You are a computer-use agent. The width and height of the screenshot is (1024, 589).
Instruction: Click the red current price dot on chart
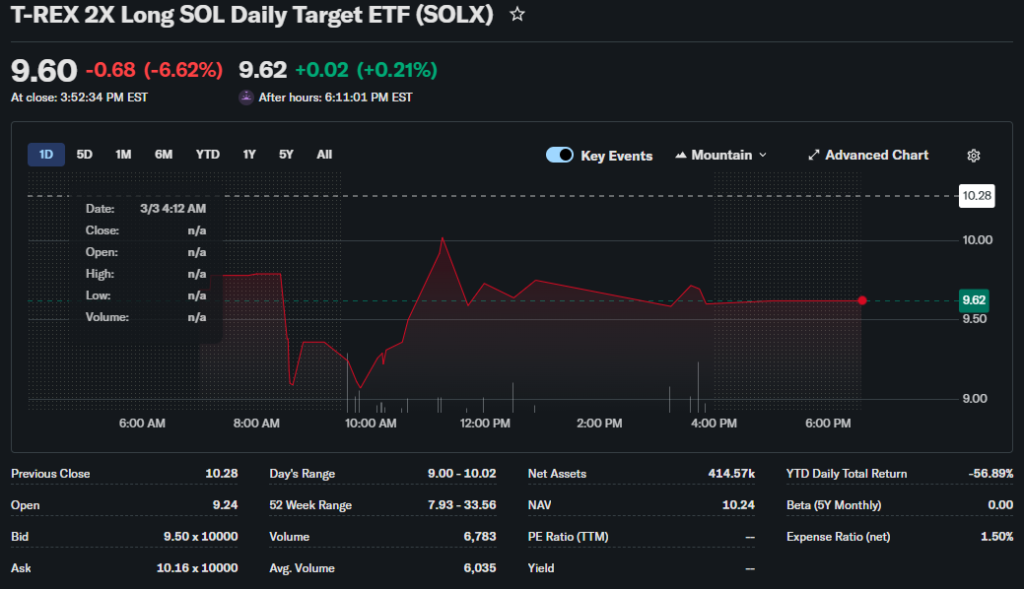862,300
